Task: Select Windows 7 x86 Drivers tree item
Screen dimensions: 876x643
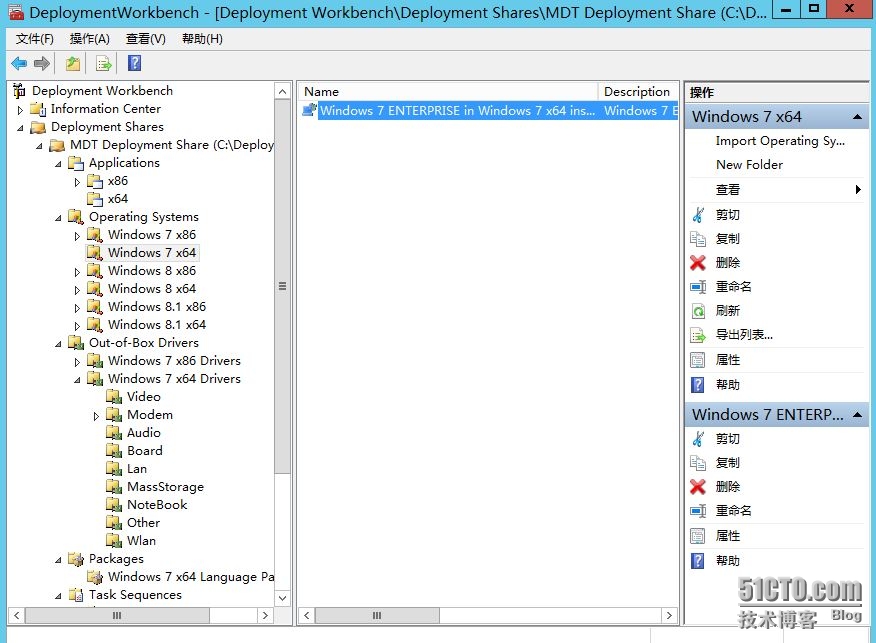Action: pos(174,361)
